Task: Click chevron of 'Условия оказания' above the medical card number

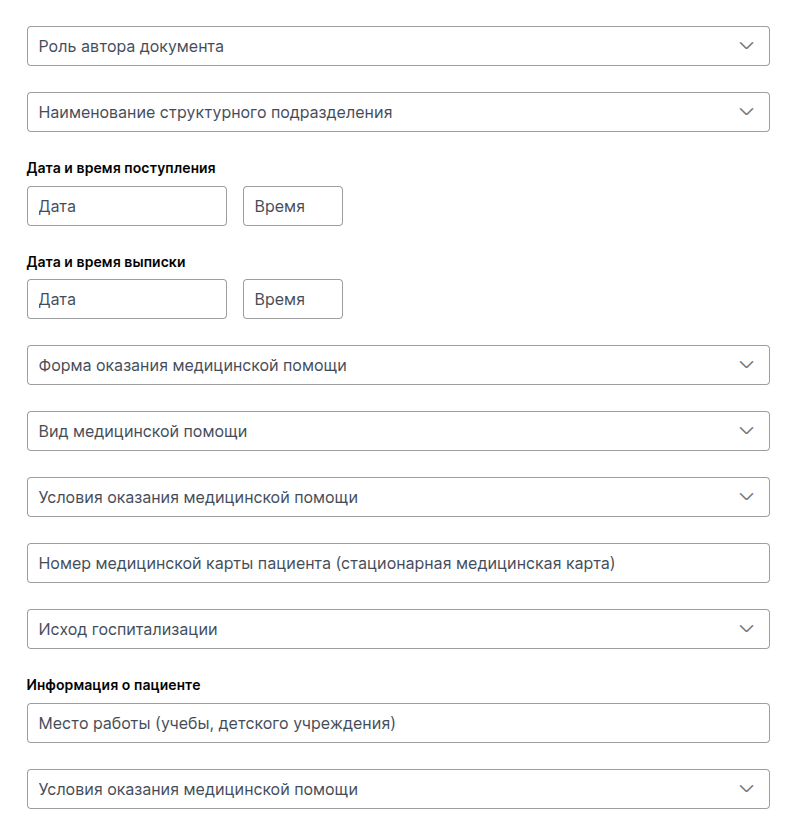Action: 747,497
